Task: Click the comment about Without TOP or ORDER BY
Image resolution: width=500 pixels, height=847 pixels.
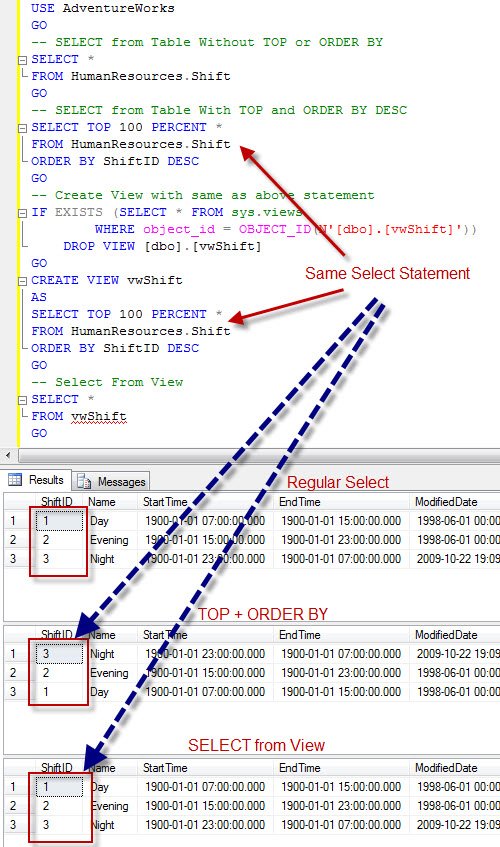Action: coord(207,42)
